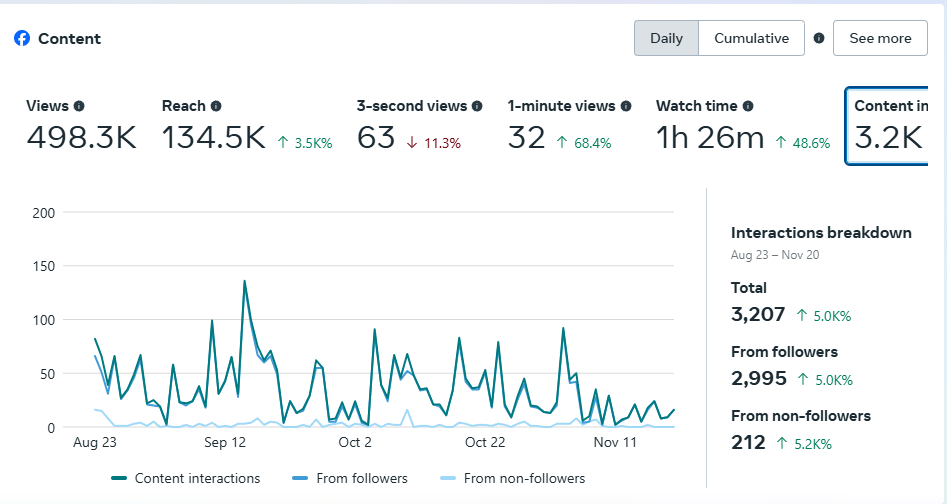Select the Watch time metric
The image size is (947, 504).
click(742, 127)
